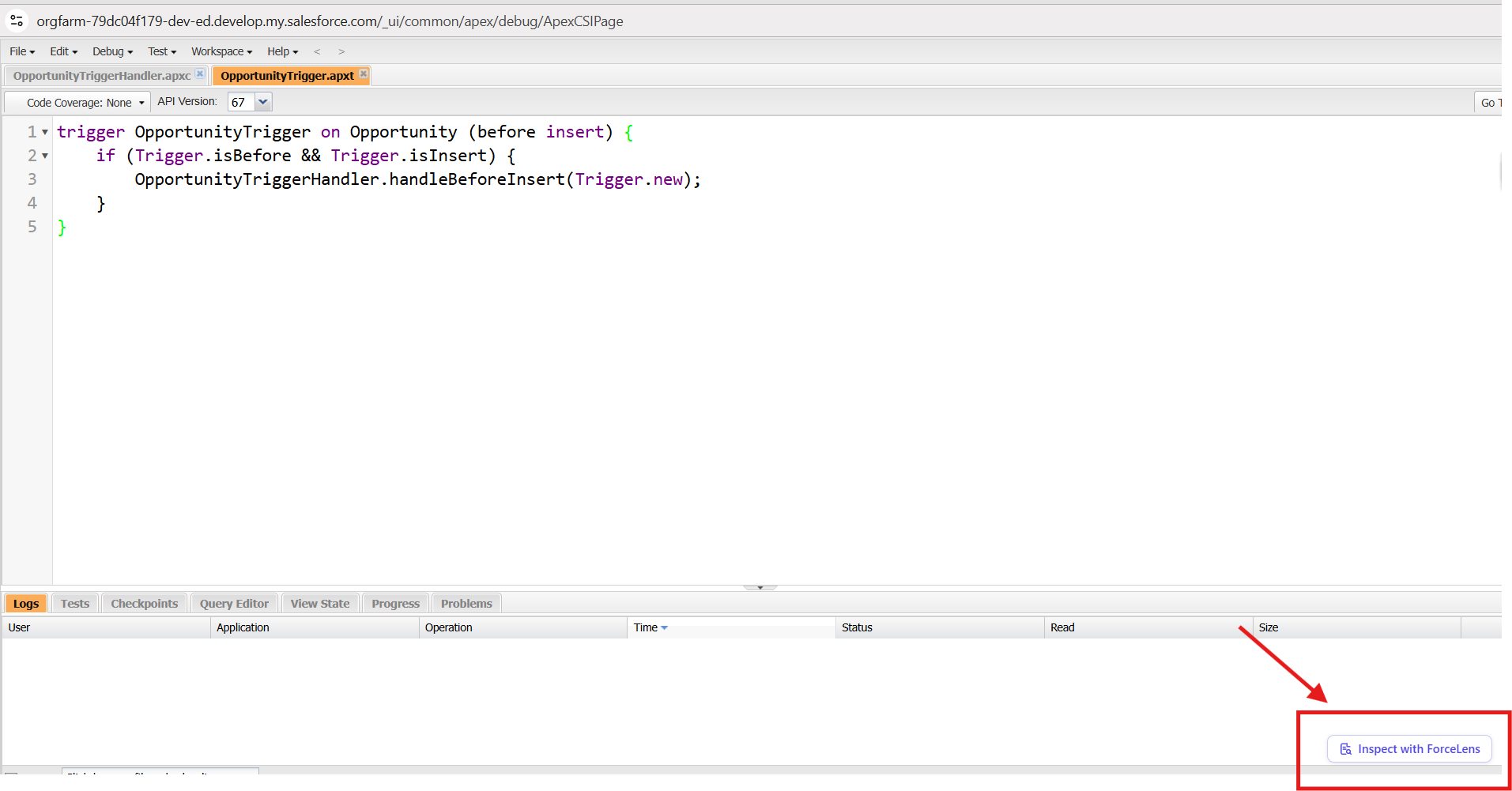Sort logs by the User column

(x=106, y=627)
